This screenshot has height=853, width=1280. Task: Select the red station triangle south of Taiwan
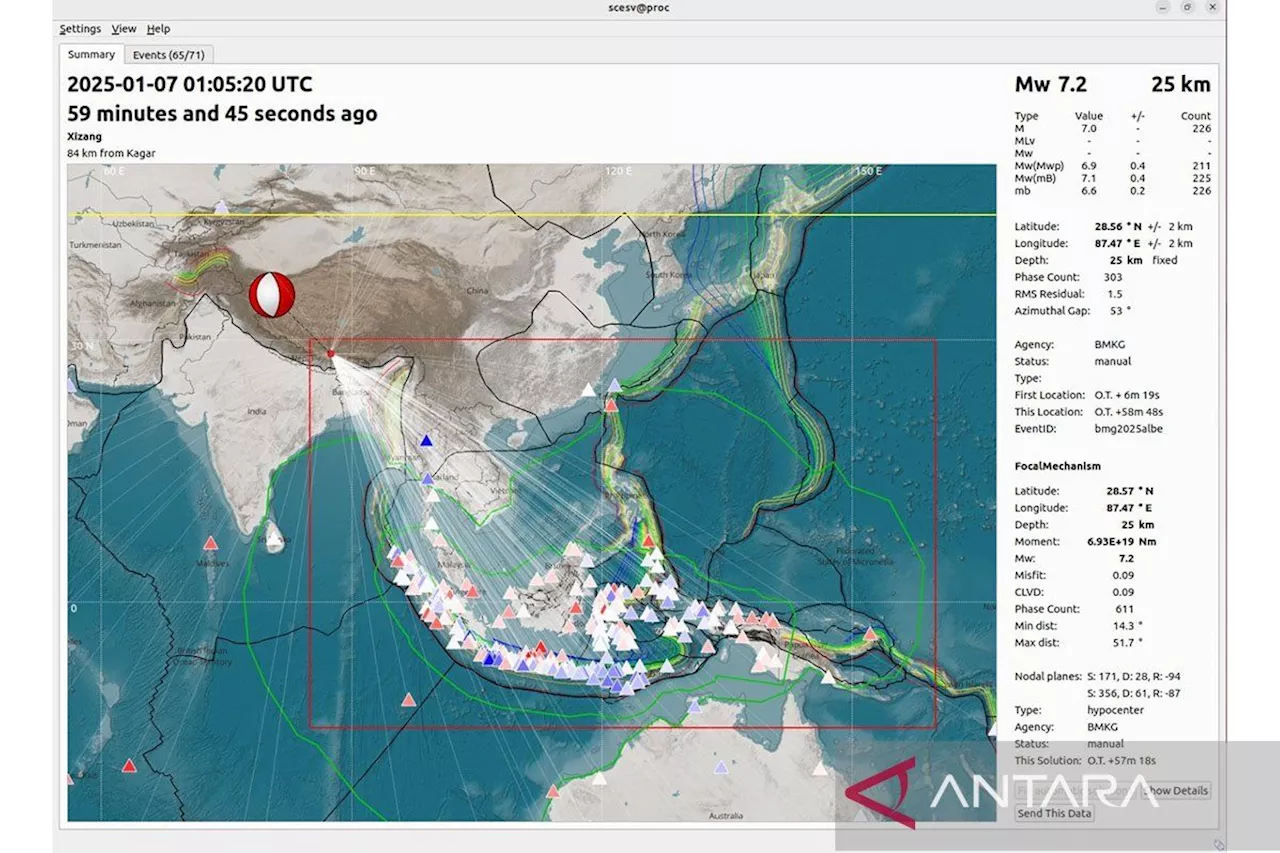(x=609, y=403)
